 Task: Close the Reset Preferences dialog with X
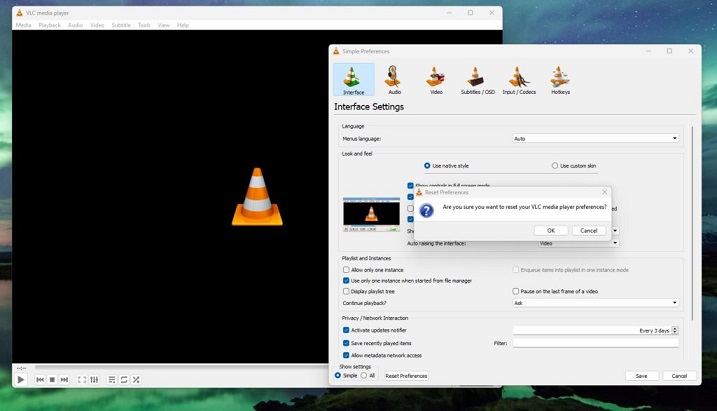point(605,192)
